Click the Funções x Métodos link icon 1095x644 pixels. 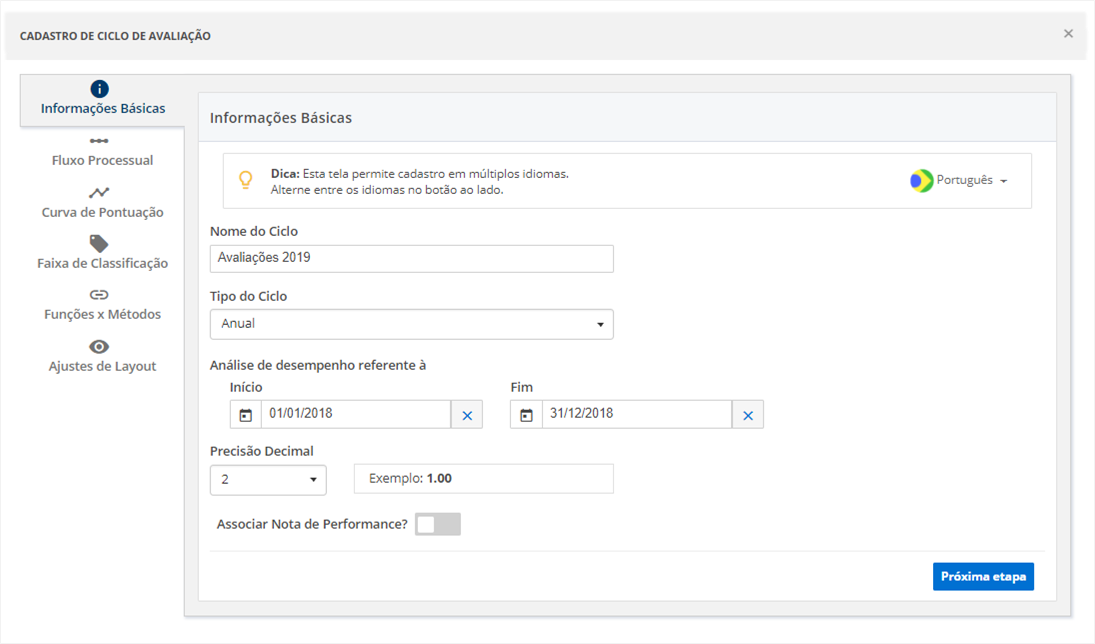(x=99, y=295)
